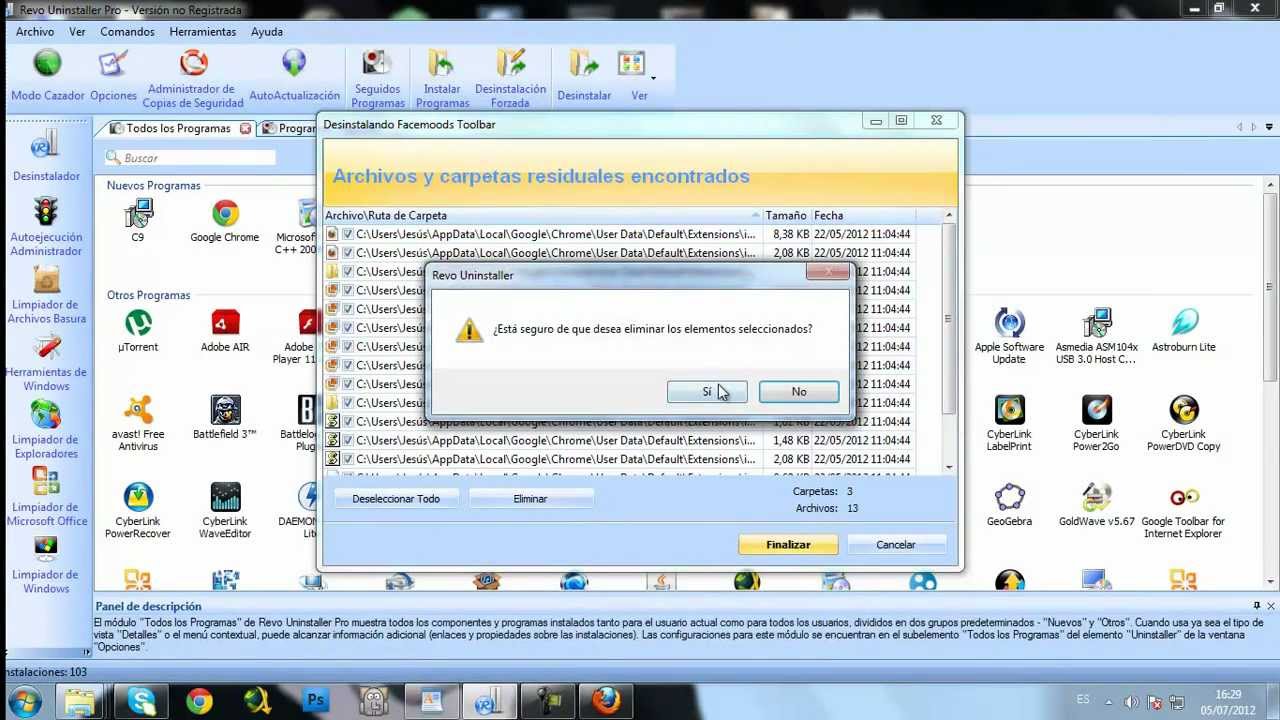1280x720 pixels.
Task: Click the Finalizar button
Action: 788,544
